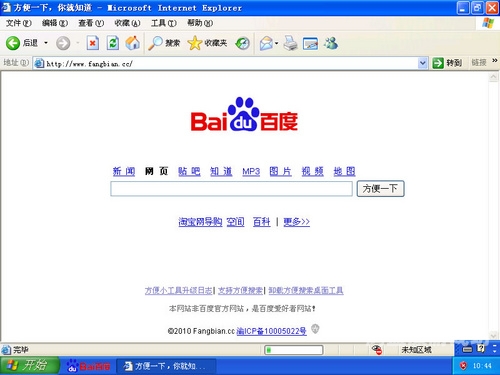The width and height of the screenshot is (500, 375).
Task: Click the 未知区域 zone status text
Action: coord(416,350)
